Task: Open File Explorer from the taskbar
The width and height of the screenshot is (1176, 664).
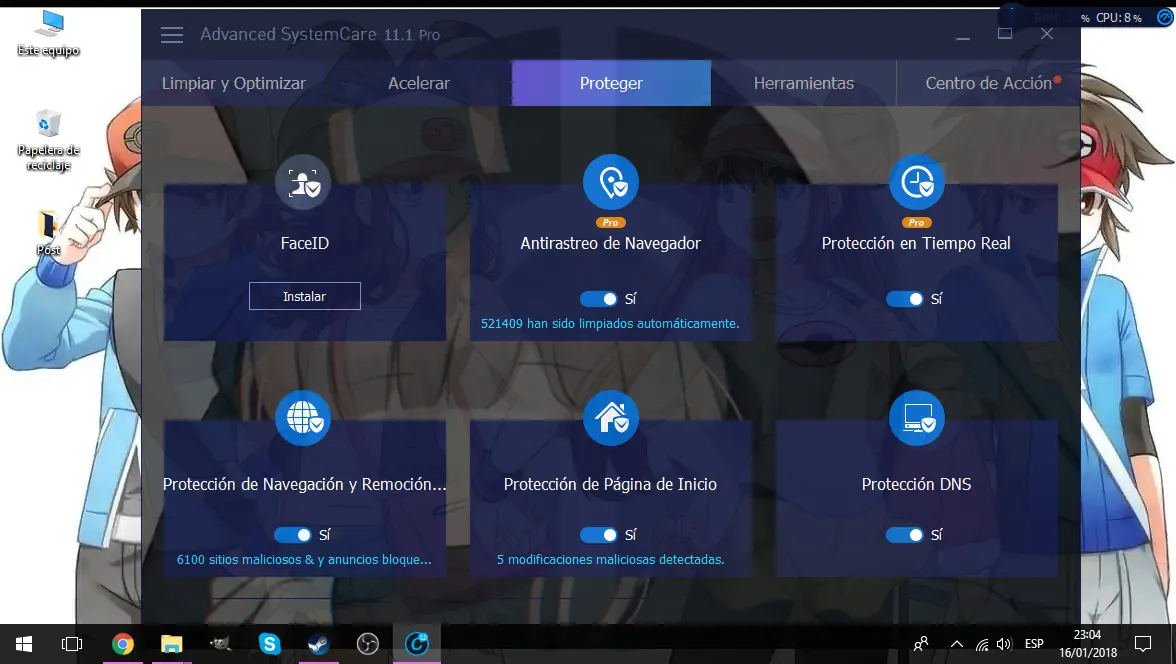Action: click(x=172, y=644)
